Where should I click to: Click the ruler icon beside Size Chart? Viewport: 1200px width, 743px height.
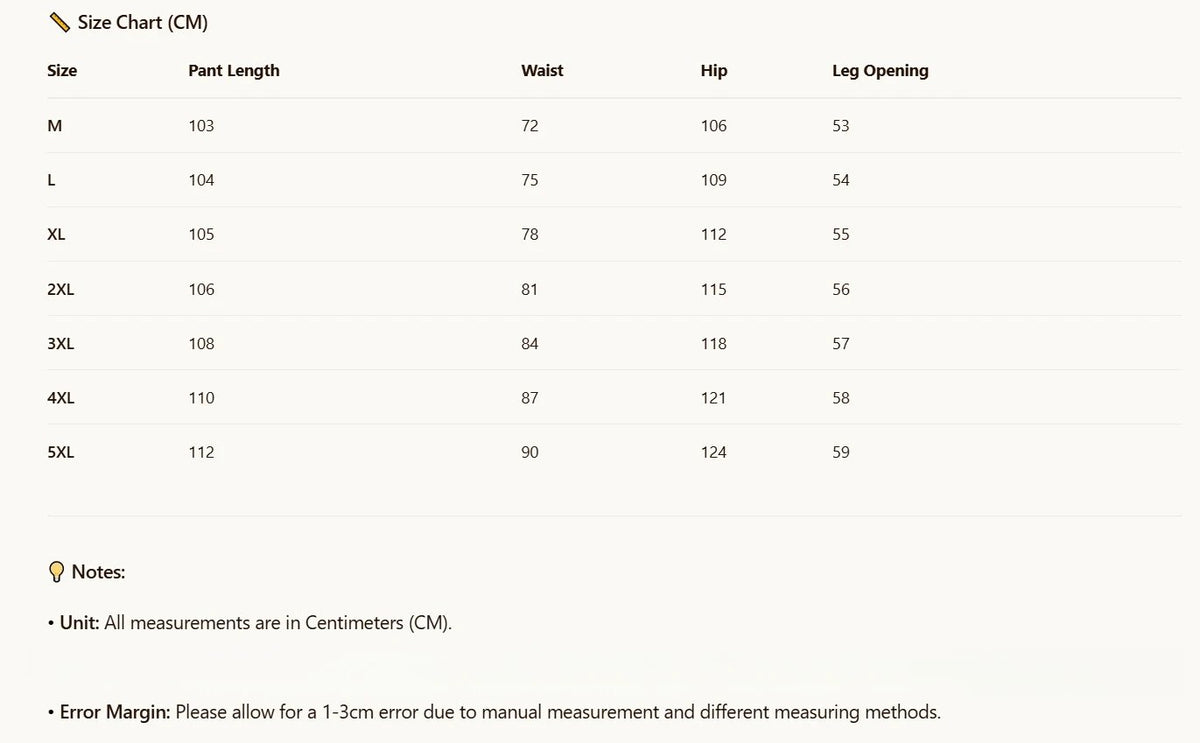(59, 22)
